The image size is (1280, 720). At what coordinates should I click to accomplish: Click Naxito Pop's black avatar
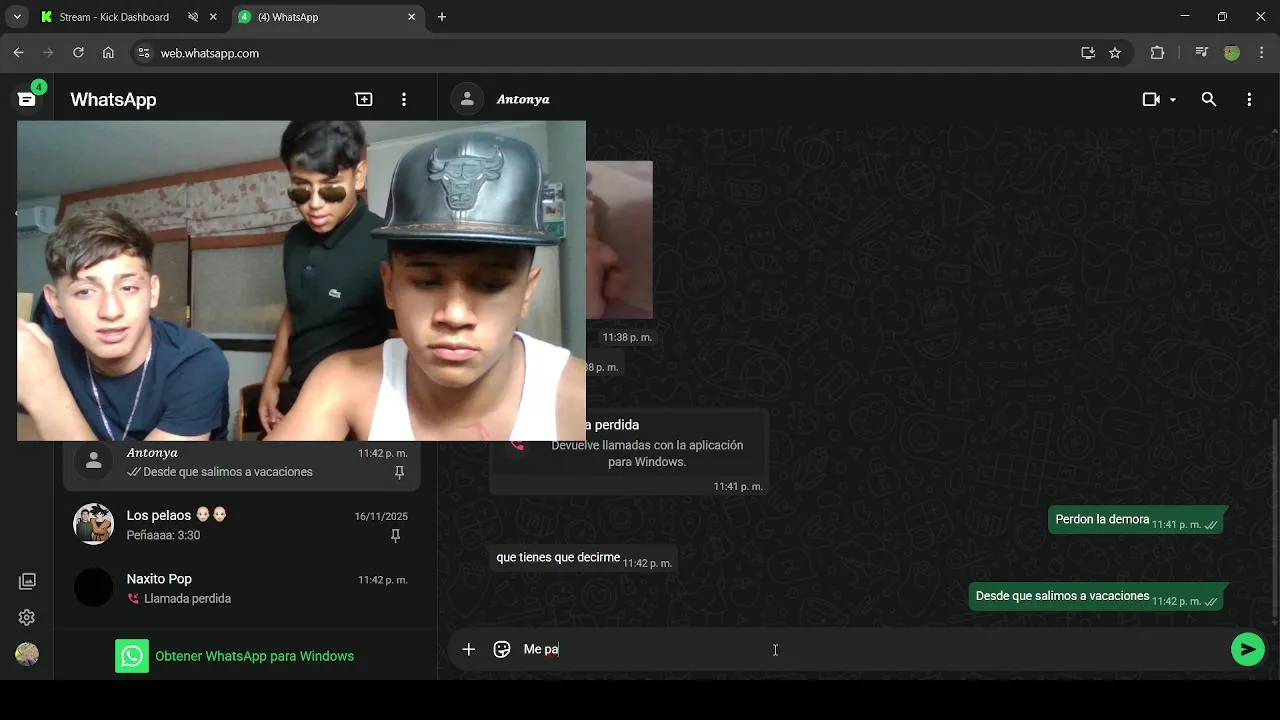point(94,587)
